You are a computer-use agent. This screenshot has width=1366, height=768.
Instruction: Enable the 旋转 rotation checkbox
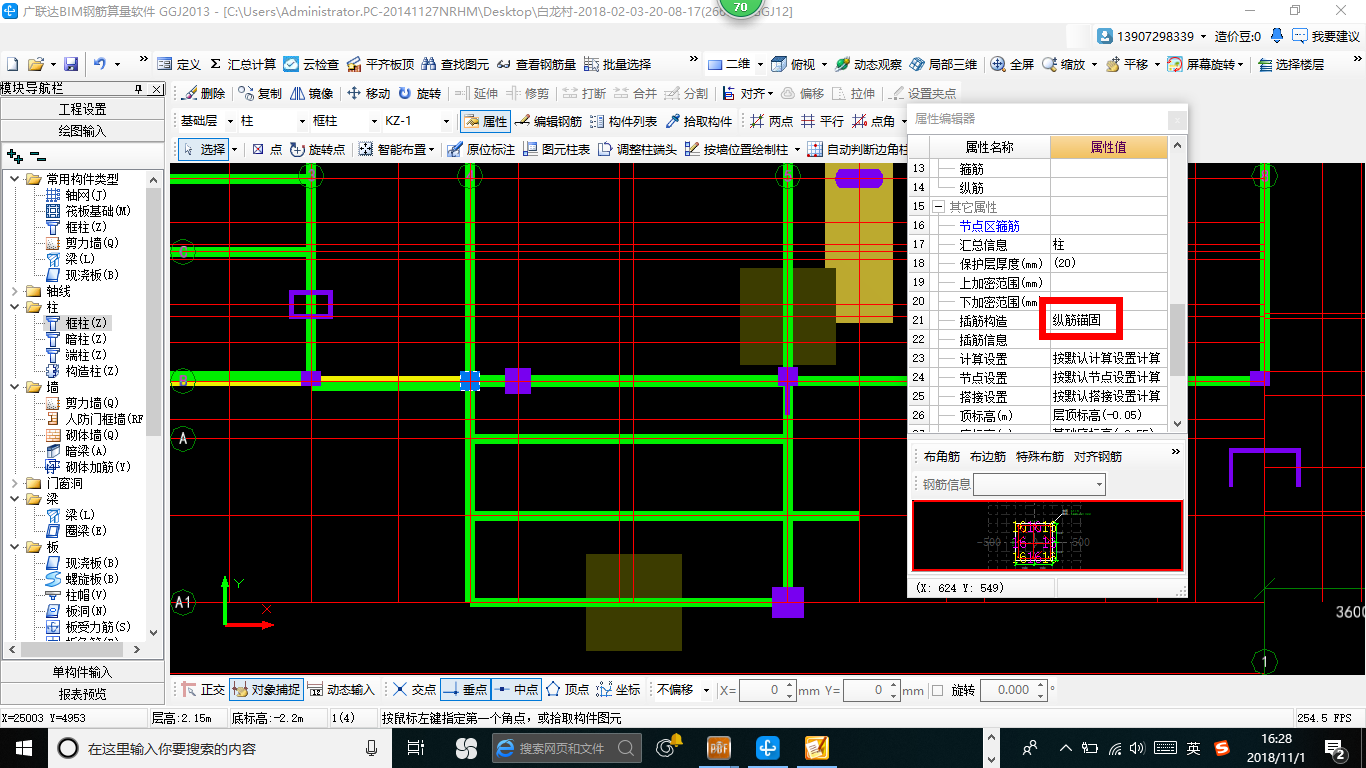(937, 690)
